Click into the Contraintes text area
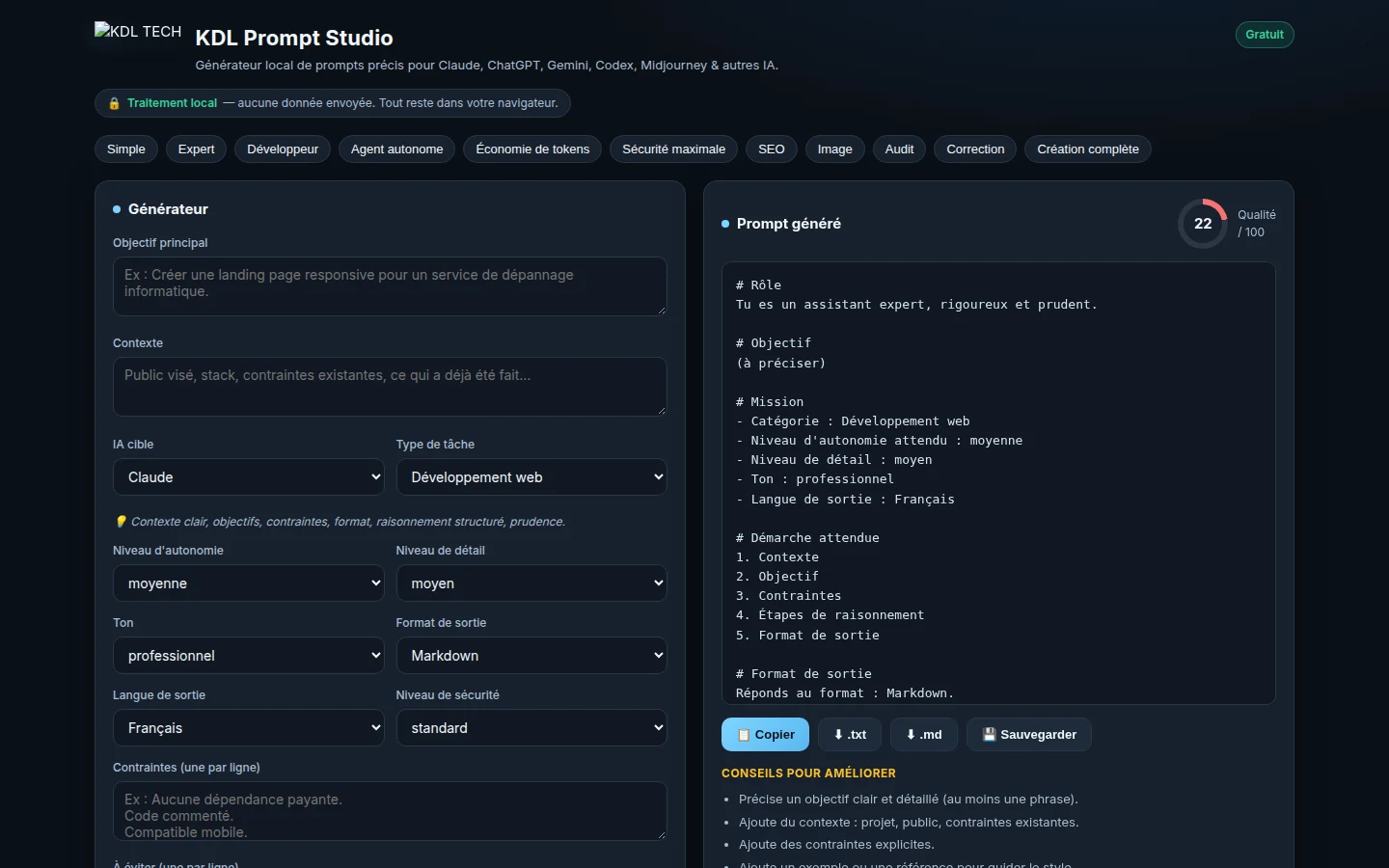Image resolution: width=1389 pixels, height=868 pixels. point(390,811)
